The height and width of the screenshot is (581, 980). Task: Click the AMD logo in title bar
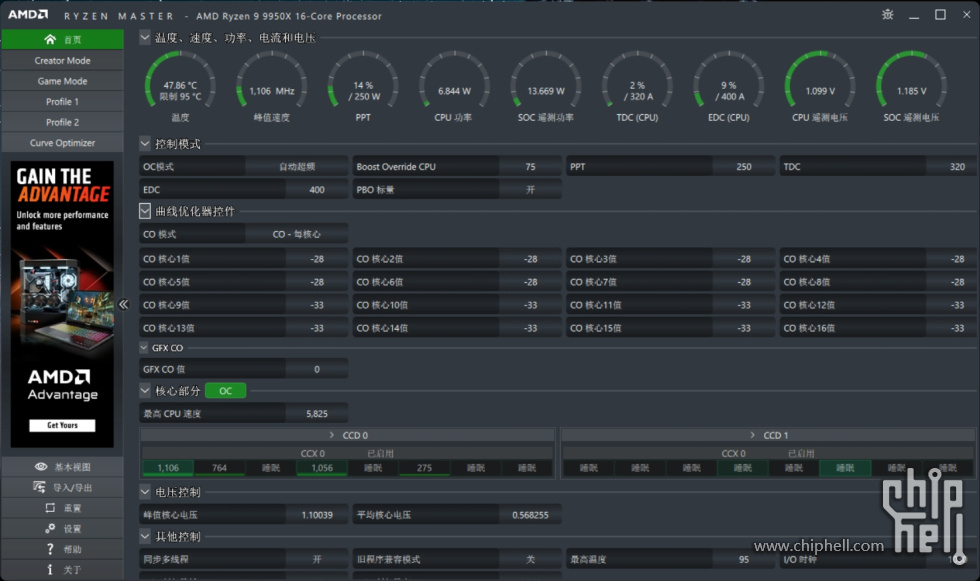(28, 14)
